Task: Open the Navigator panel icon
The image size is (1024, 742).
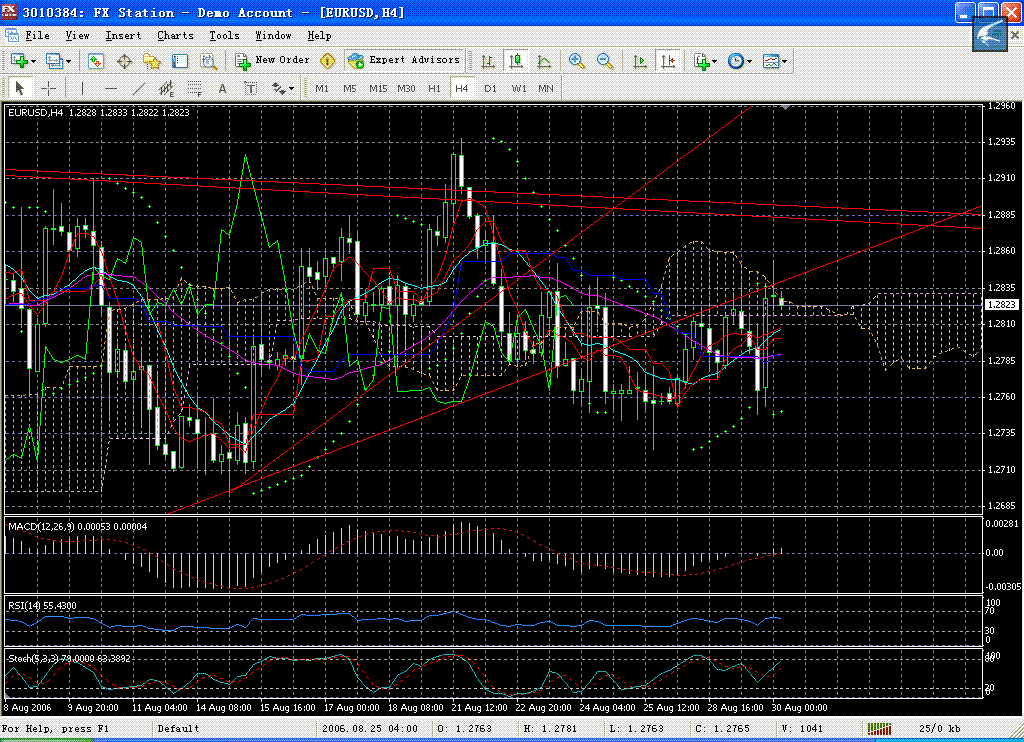Action: [x=152, y=61]
